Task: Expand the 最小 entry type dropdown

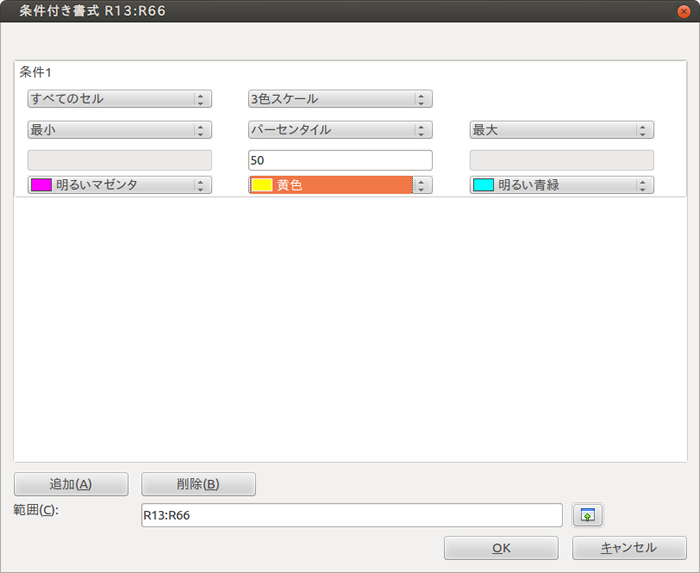Action: pyautogui.click(x=120, y=130)
